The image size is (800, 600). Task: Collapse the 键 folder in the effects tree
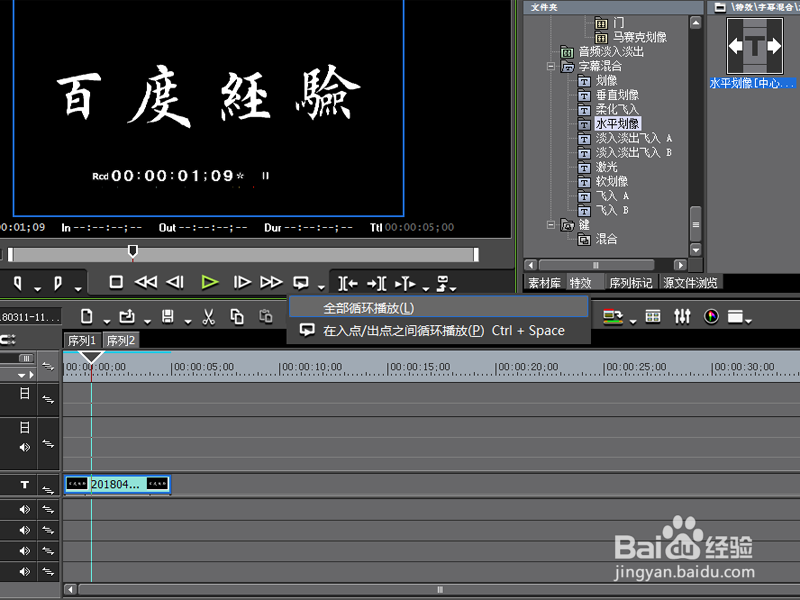coord(551,224)
